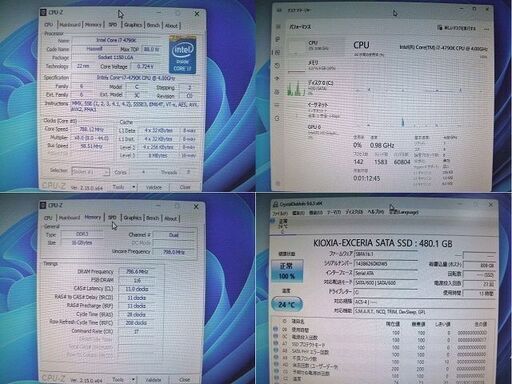Open 編集(E) menu in CrystalDiskInfo
This screenshot has width=512, height=384.
(x=299, y=213)
